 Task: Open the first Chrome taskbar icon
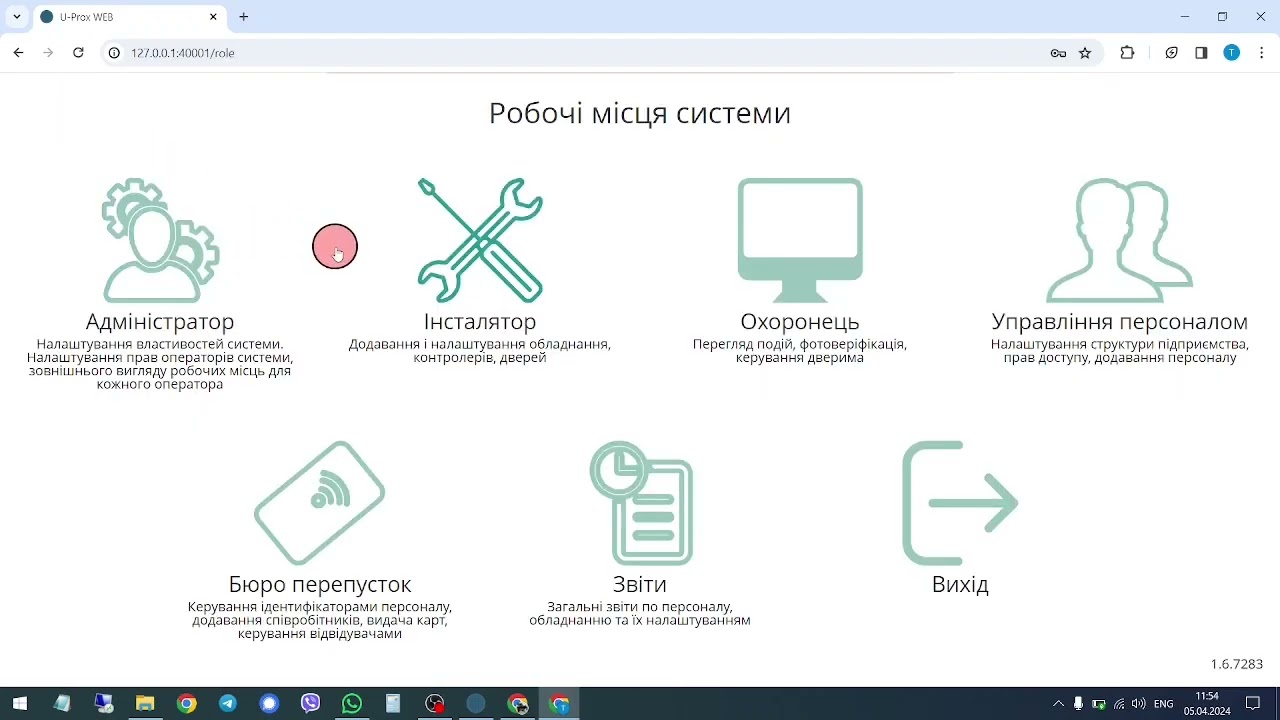click(x=186, y=704)
